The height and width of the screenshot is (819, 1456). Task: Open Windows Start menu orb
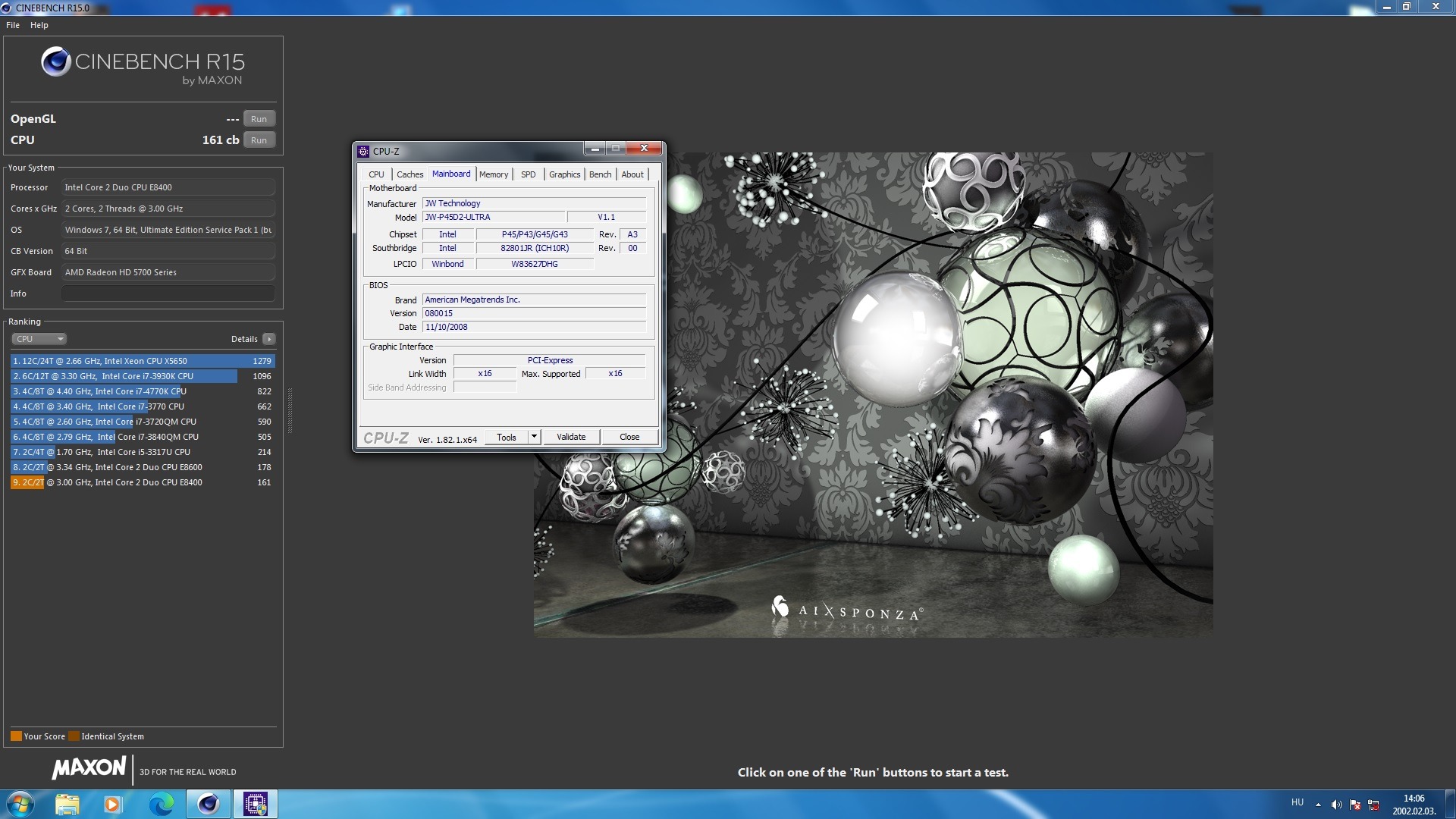click(20, 804)
